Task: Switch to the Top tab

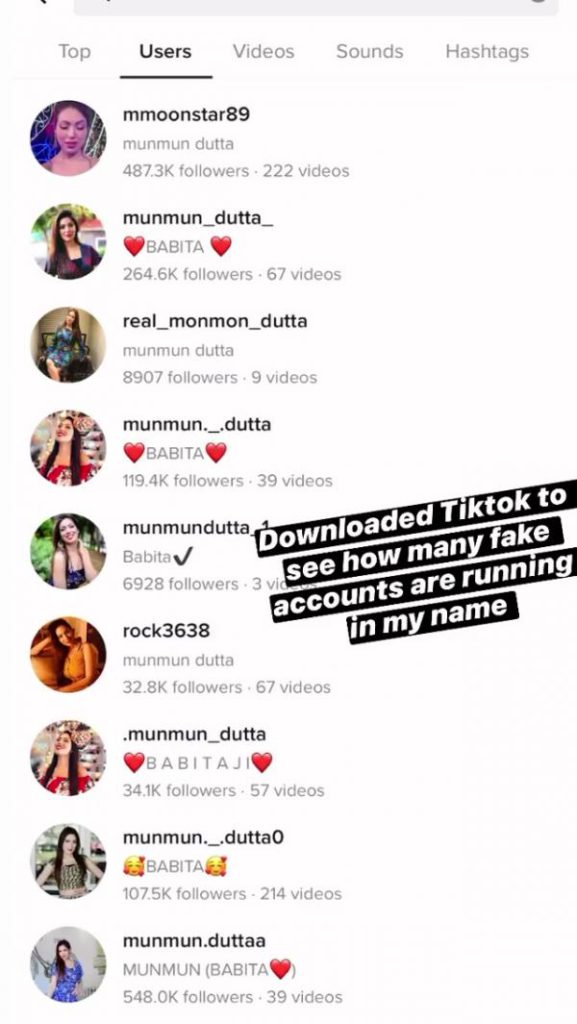Action: coord(74,52)
